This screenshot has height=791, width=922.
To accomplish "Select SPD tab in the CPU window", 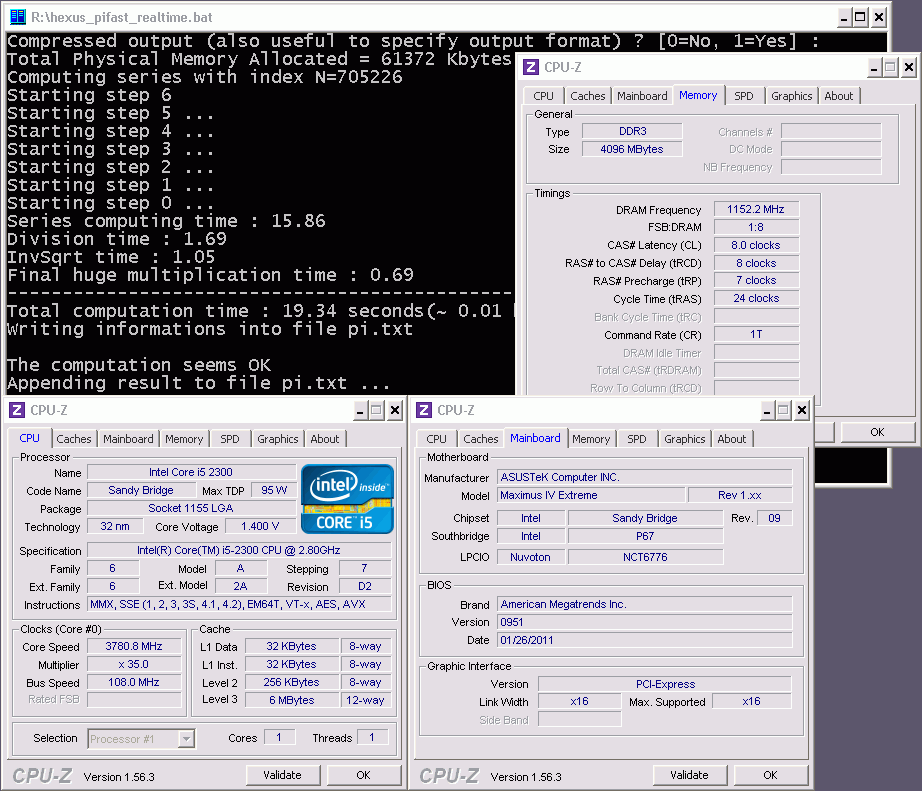I will point(230,439).
